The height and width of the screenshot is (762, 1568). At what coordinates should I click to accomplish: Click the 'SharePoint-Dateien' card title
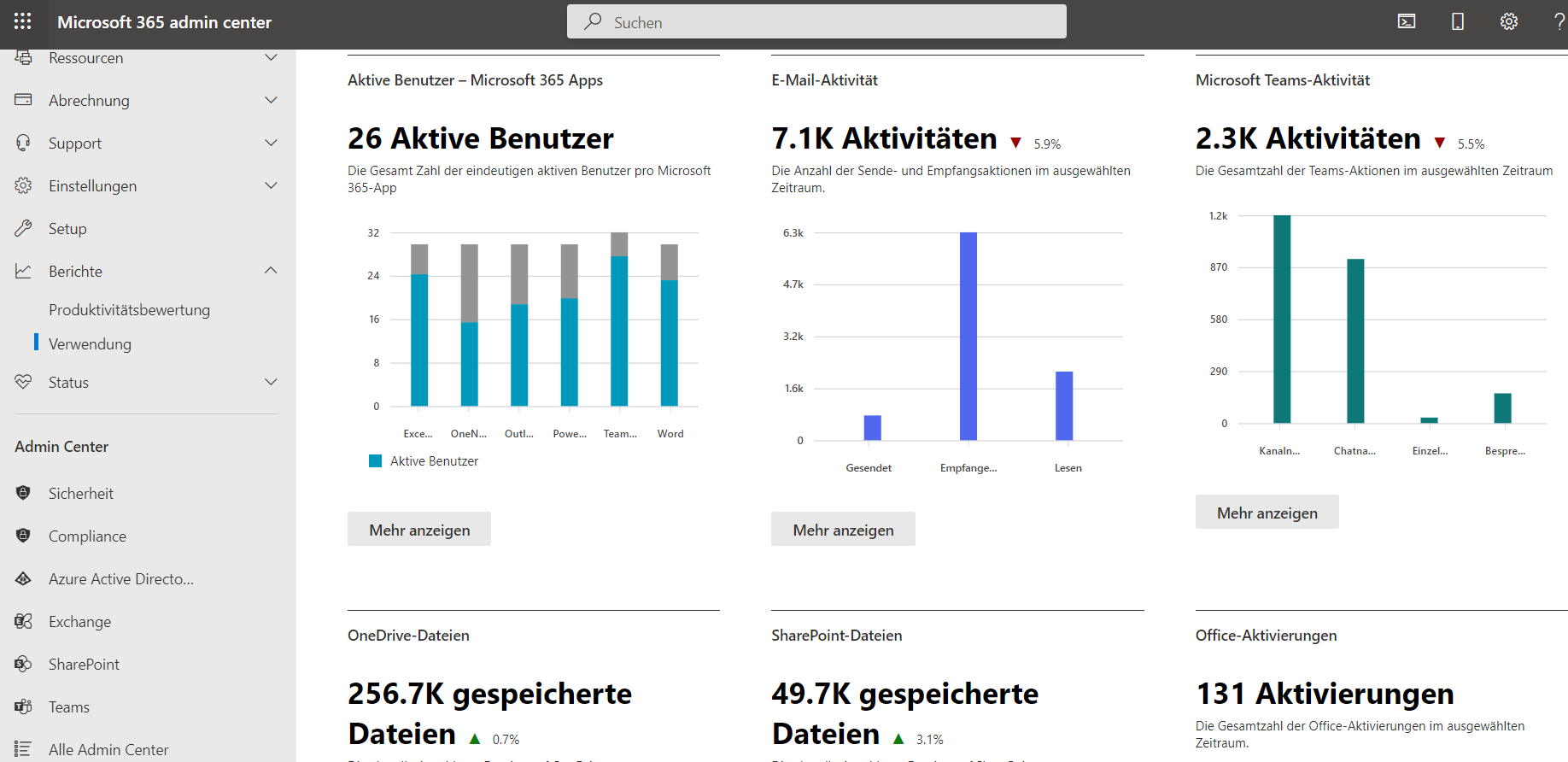click(x=837, y=636)
